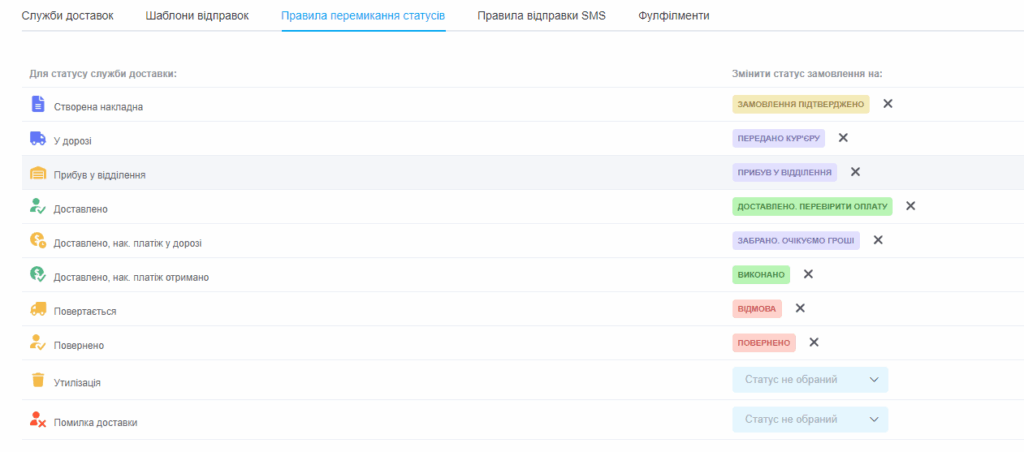Click the warehouse icon beside Прибув у відділення
The height and width of the screenshot is (452, 1024).
point(39,172)
